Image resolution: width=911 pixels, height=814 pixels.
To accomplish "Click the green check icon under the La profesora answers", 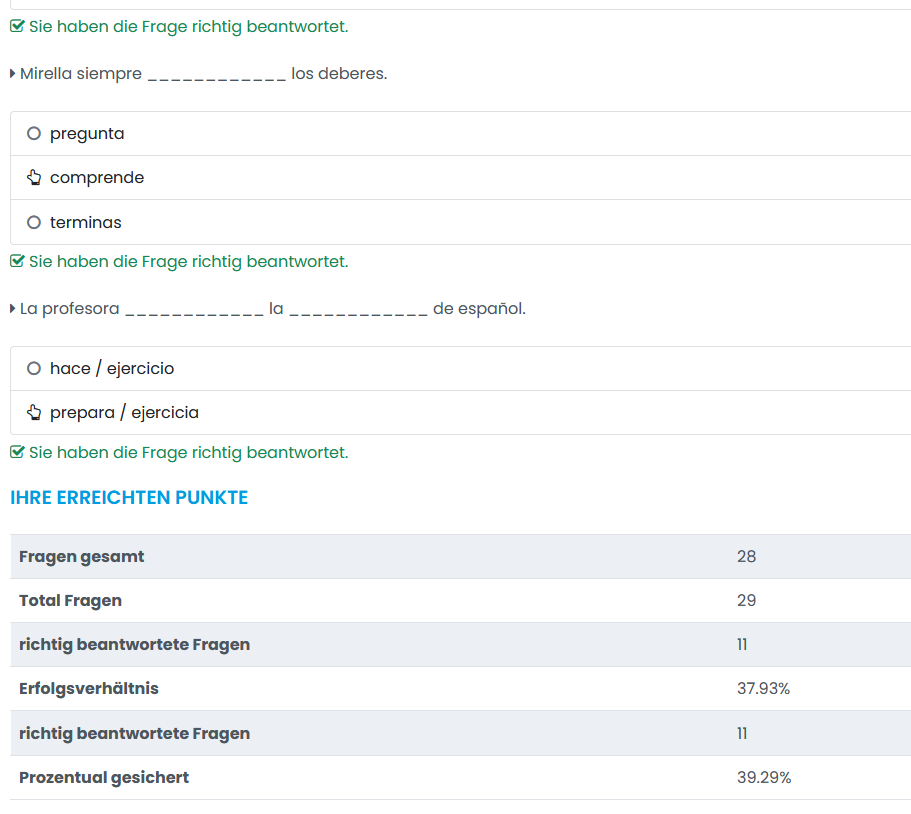I will (x=16, y=453).
